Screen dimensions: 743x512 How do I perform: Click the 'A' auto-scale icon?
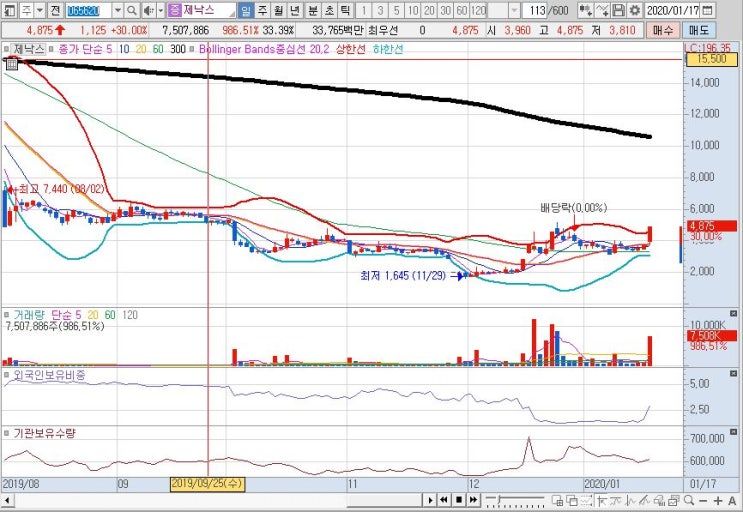coord(732,500)
